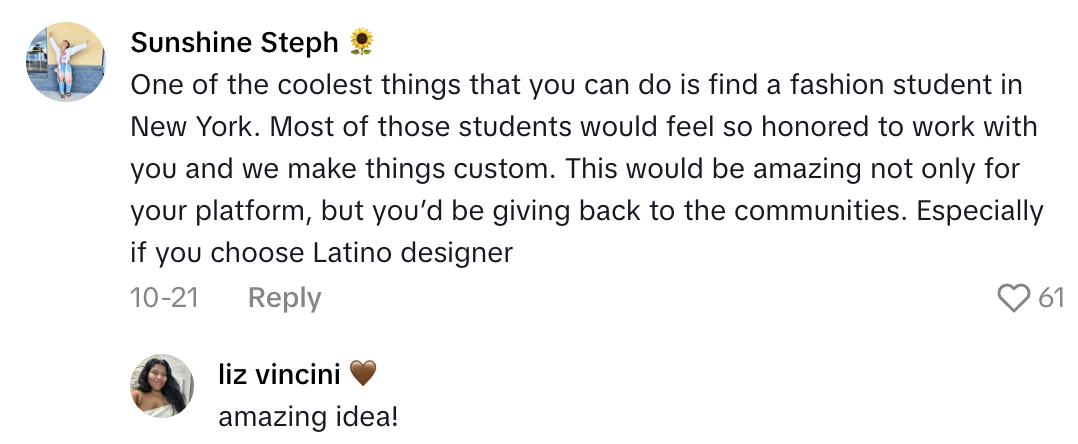Click the sunflower emoji beside Sunshine Steph
Screen dimensions: 1078x444
tap(361, 42)
